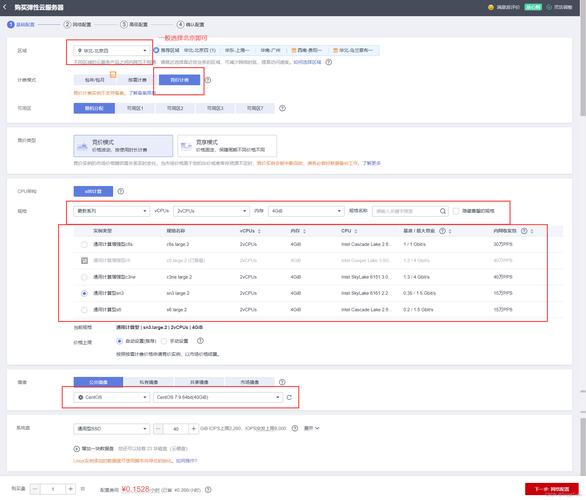Open the region dropdown

(112, 50)
